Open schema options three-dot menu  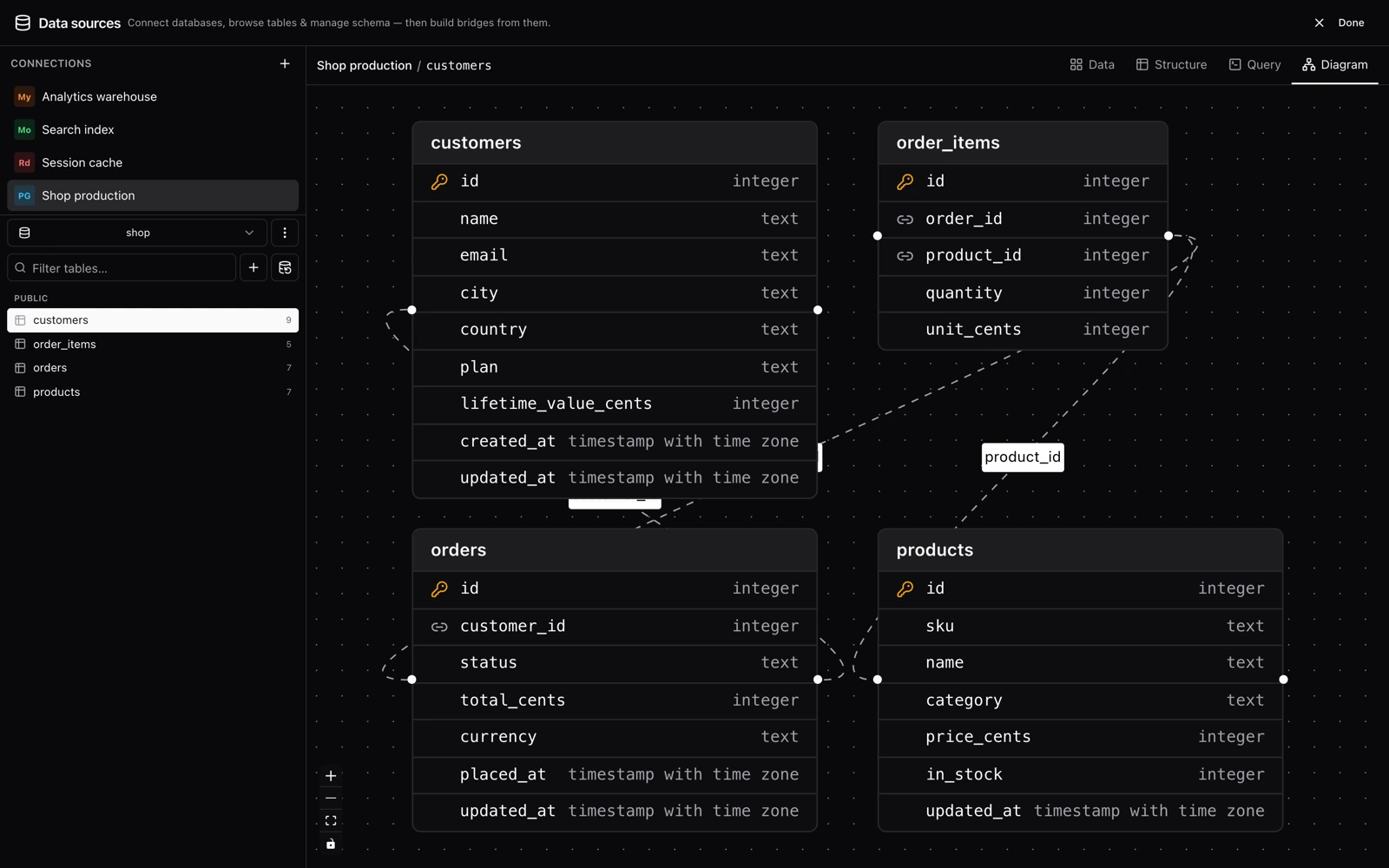(x=285, y=233)
